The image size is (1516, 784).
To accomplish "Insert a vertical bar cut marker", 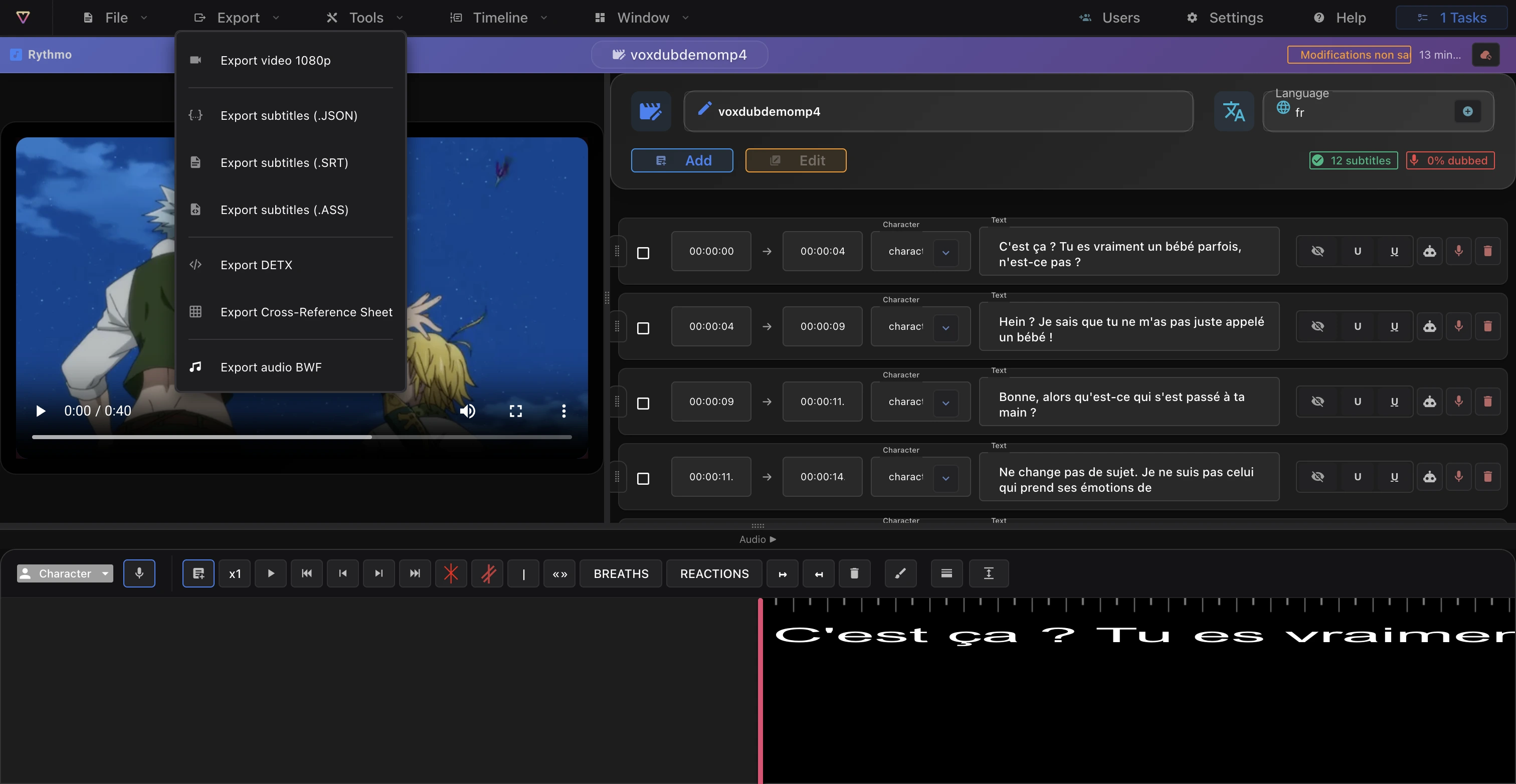I will [x=523, y=573].
